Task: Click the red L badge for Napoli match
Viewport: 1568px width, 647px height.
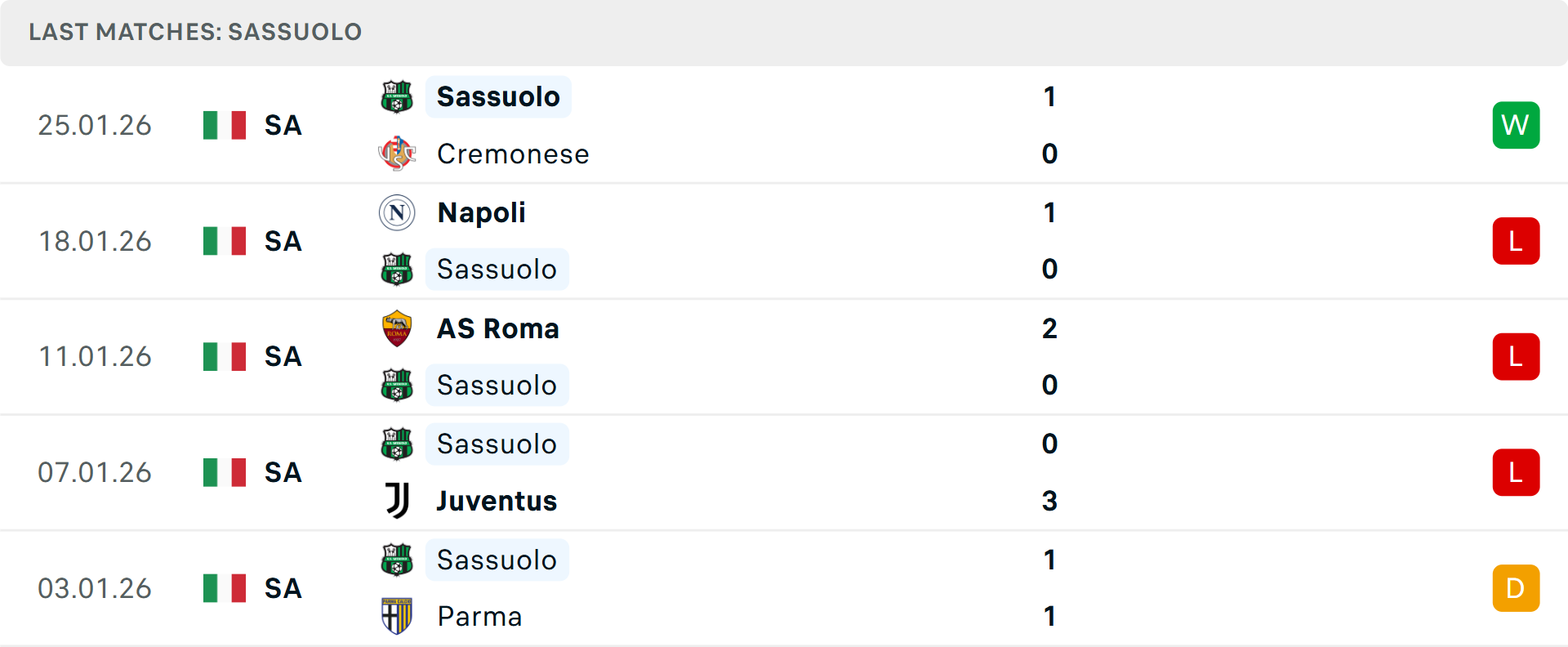Action: point(1516,241)
